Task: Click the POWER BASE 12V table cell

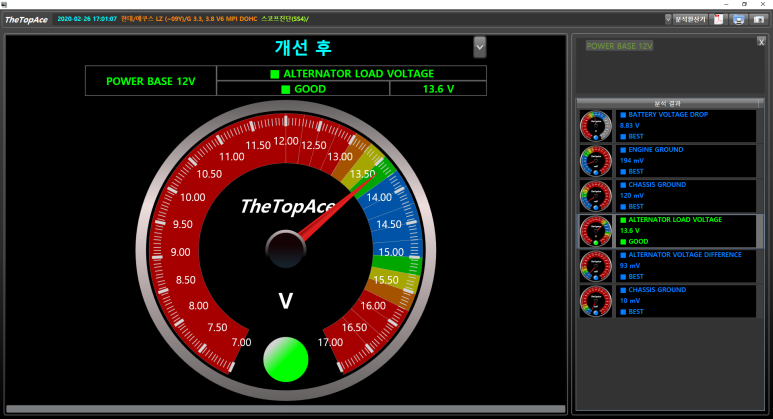Action: (151, 81)
